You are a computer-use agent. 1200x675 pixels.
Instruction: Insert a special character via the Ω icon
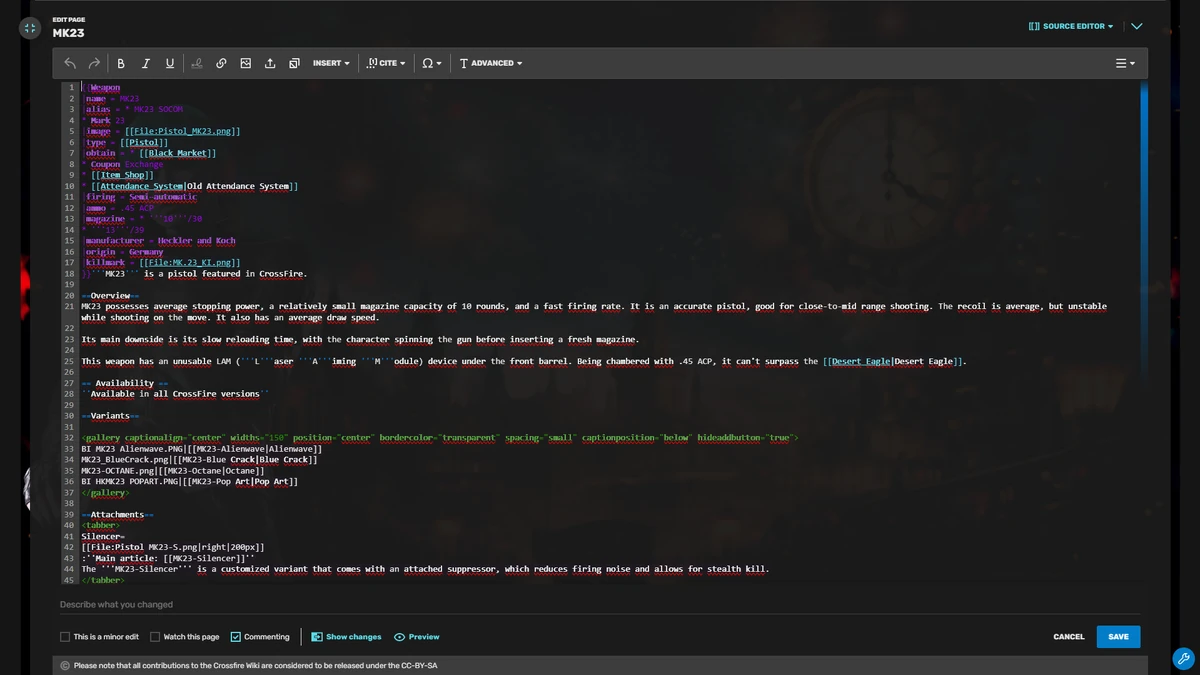click(429, 62)
